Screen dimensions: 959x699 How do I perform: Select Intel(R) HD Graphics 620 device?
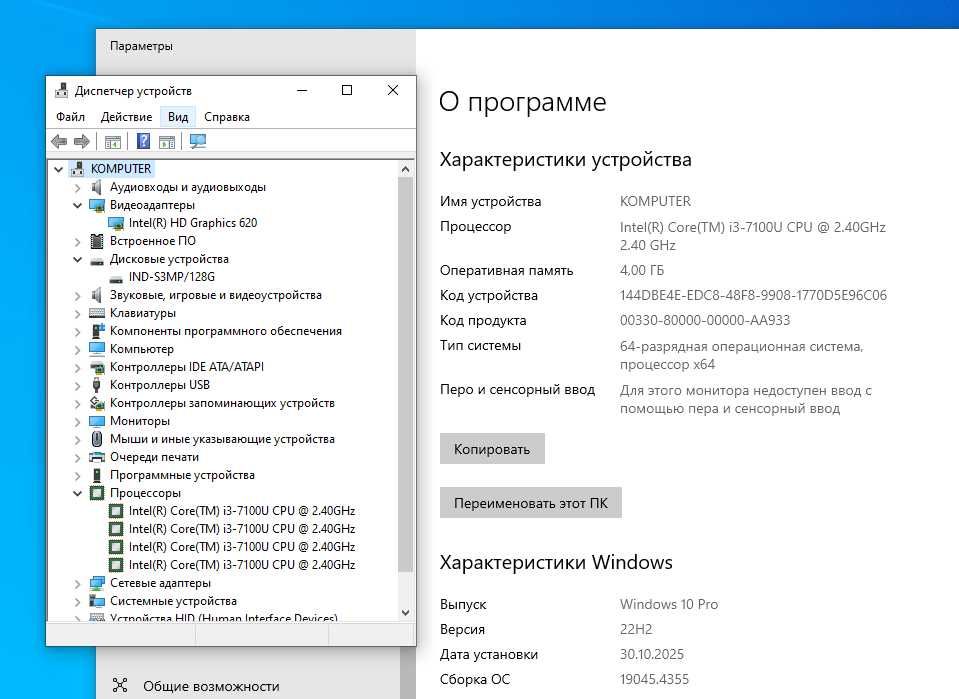click(x=193, y=223)
